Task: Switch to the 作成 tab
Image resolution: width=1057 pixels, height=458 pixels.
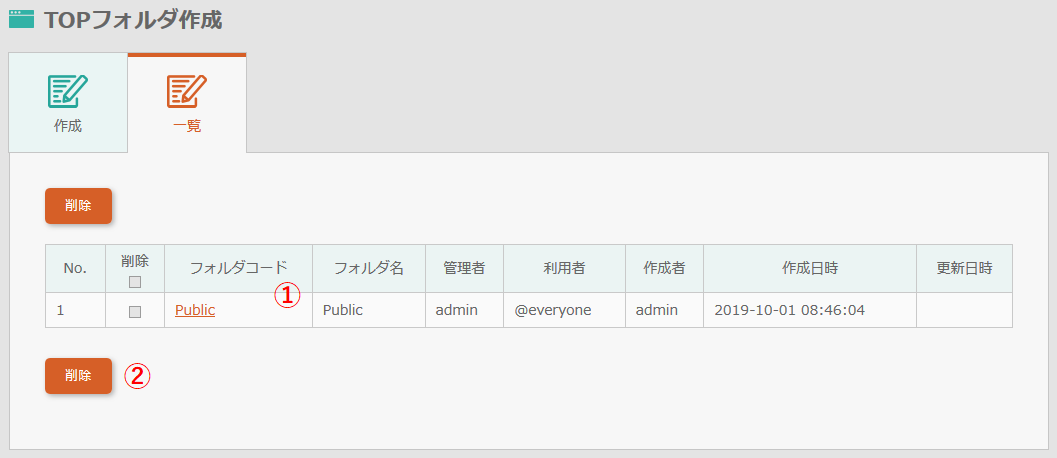Action: [x=68, y=103]
